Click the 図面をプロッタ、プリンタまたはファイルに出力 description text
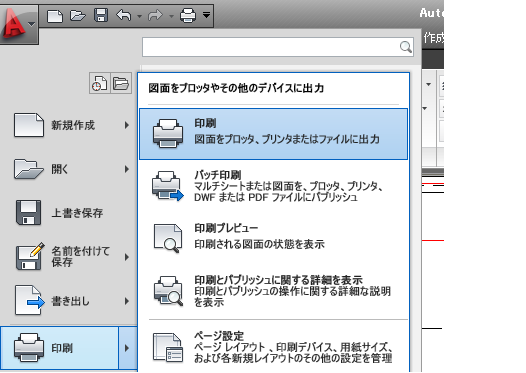This screenshot has width=526, height=373. pyautogui.click(x=287, y=139)
